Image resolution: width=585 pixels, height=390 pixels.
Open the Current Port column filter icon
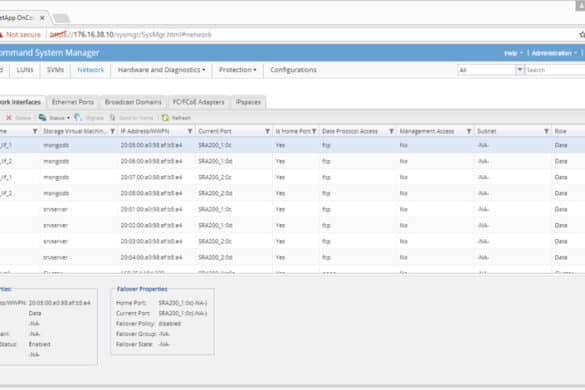pos(267,131)
